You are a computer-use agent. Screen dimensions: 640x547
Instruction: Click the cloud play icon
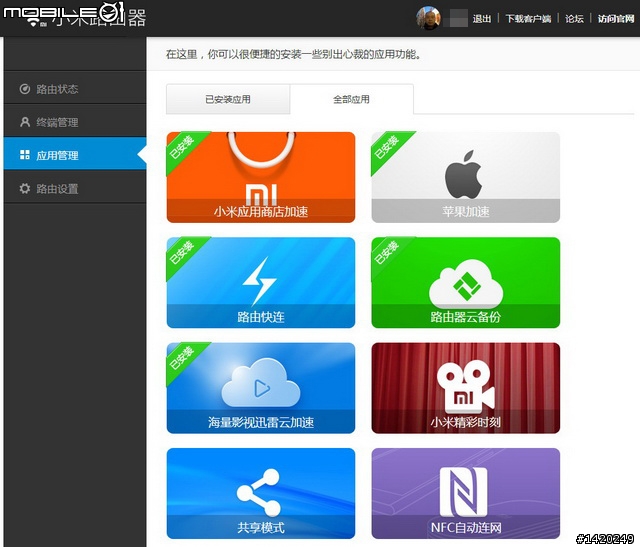point(261,384)
